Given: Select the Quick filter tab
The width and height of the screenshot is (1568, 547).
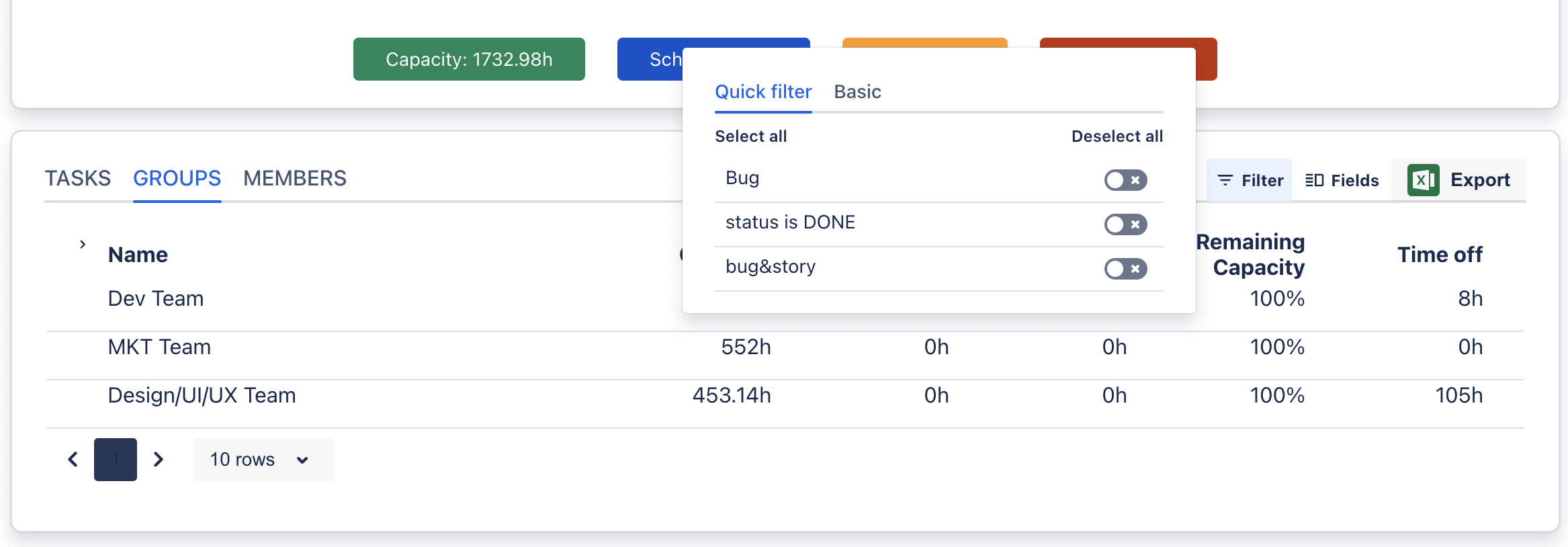Looking at the screenshot, I should [x=763, y=92].
